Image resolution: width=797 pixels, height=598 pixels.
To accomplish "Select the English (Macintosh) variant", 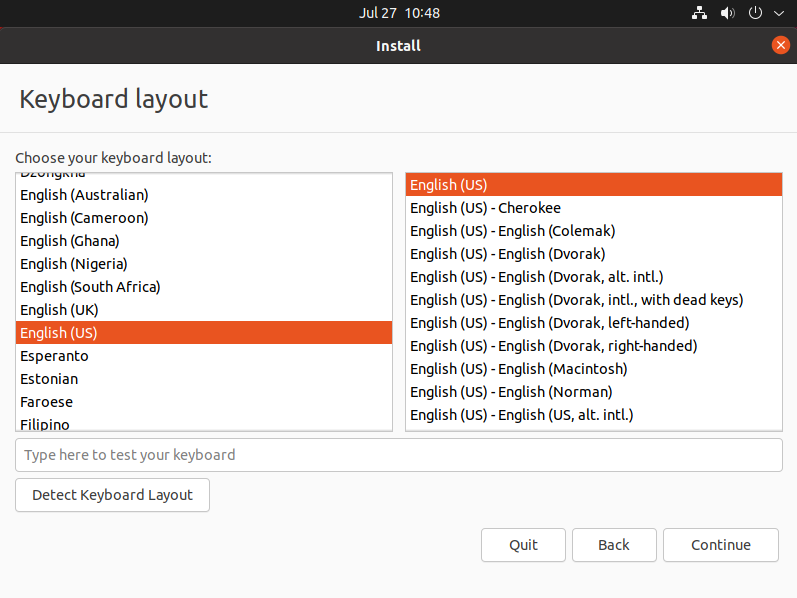I will [594, 369].
